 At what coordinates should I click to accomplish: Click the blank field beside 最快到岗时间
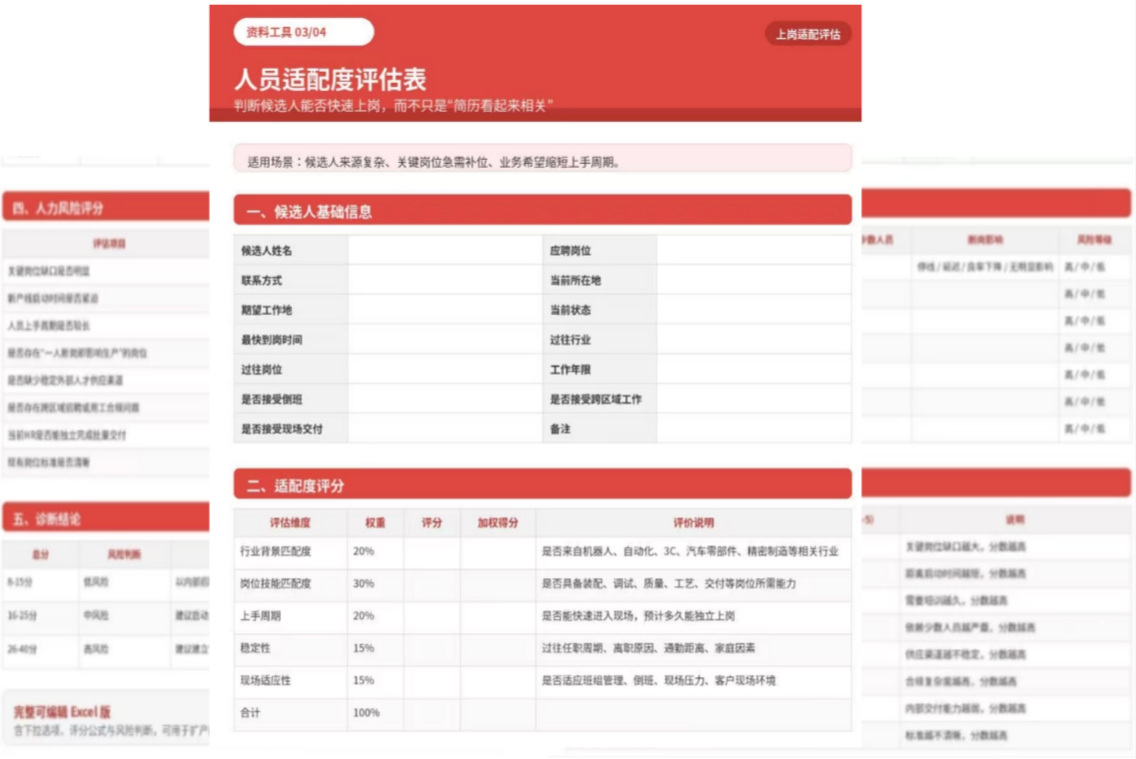pyautogui.click(x=445, y=340)
